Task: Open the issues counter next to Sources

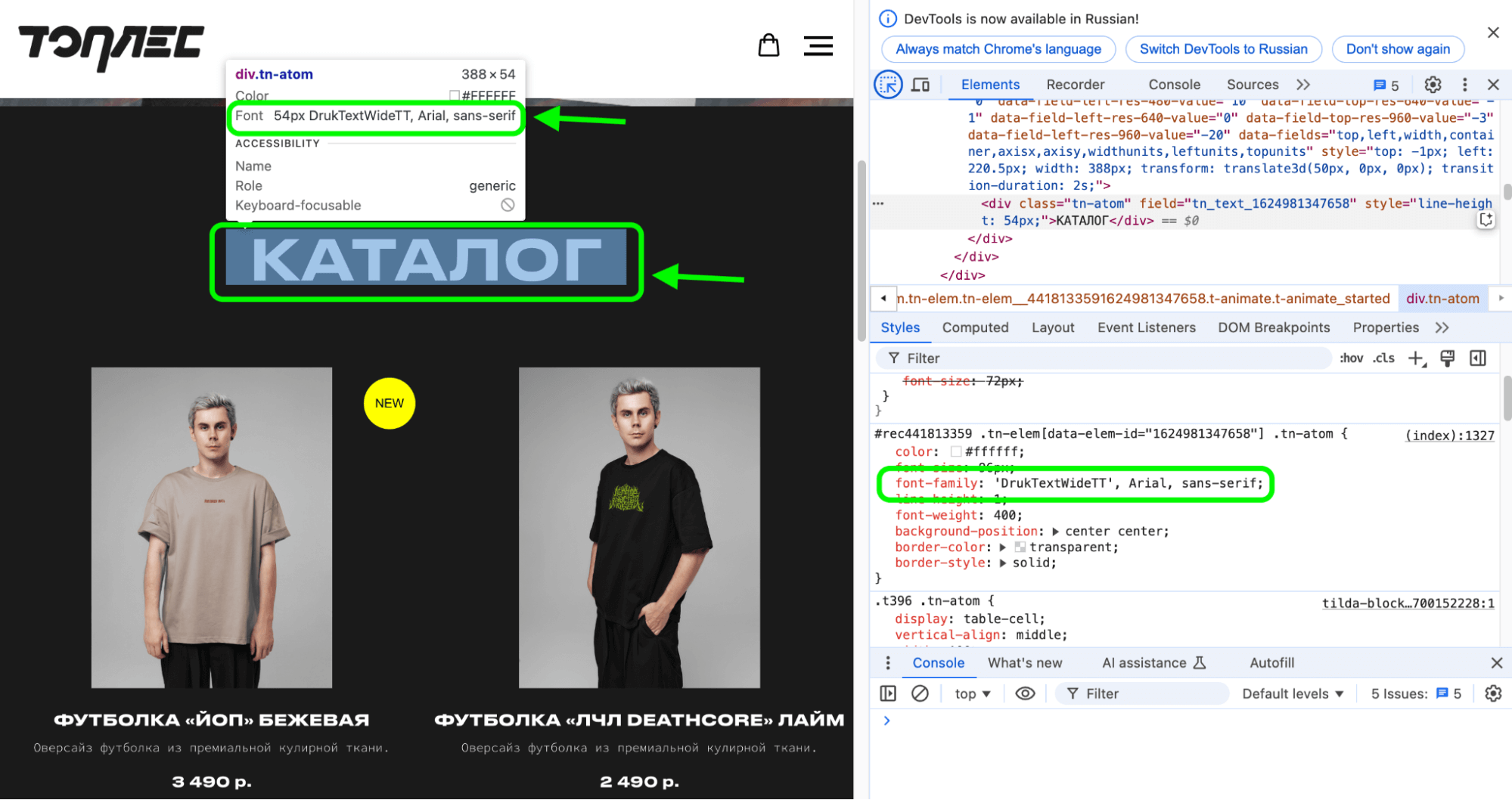Action: pyautogui.click(x=1386, y=85)
